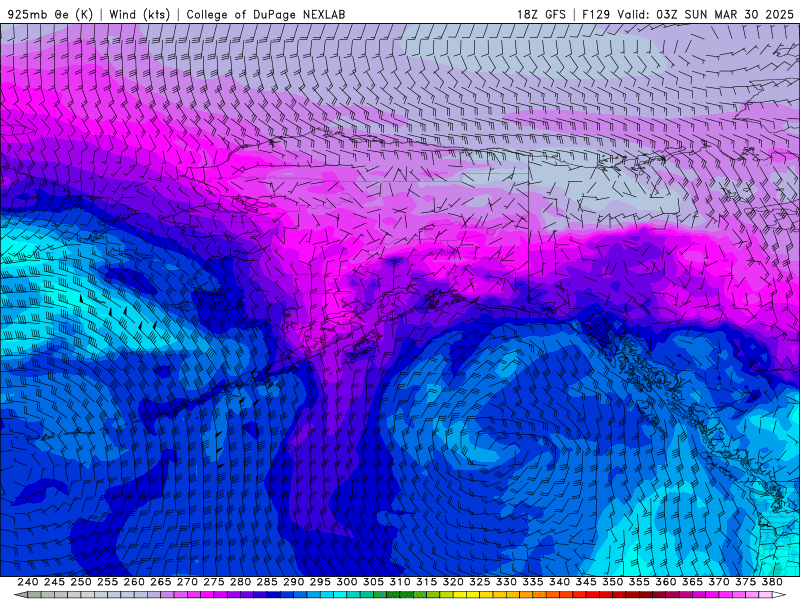Click the 330 value on the color scale
Image resolution: width=800 pixels, height=600 pixels.
506,582
